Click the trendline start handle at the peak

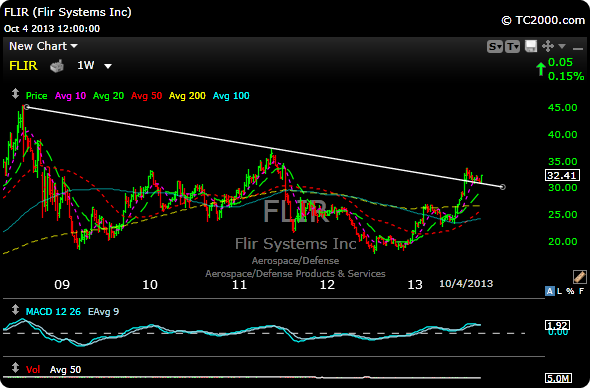pyautogui.click(x=26, y=107)
